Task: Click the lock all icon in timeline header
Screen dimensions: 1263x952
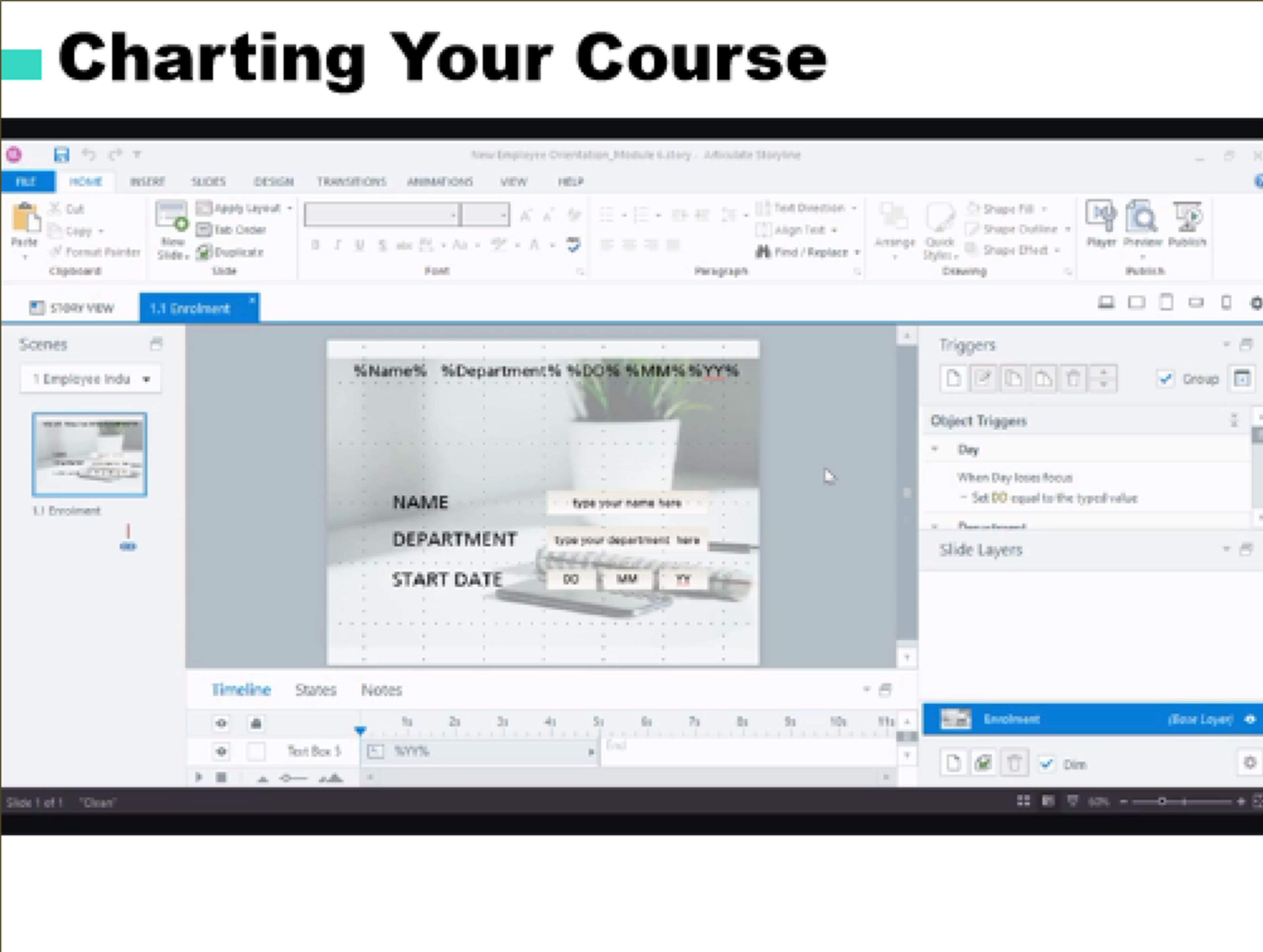Action: [x=256, y=724]
